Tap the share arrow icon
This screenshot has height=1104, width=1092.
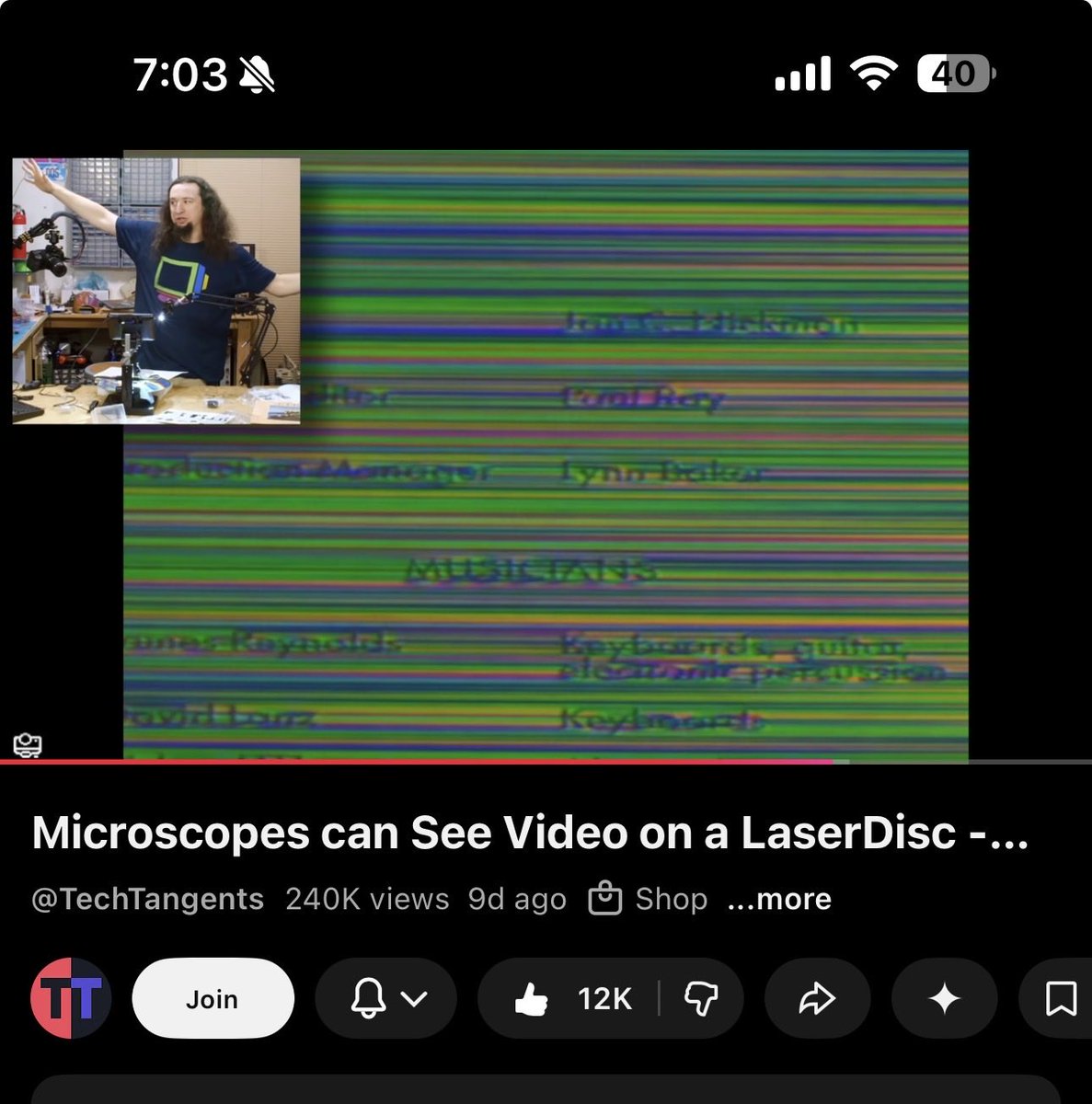pyautogui.click(x=817, y=998)
